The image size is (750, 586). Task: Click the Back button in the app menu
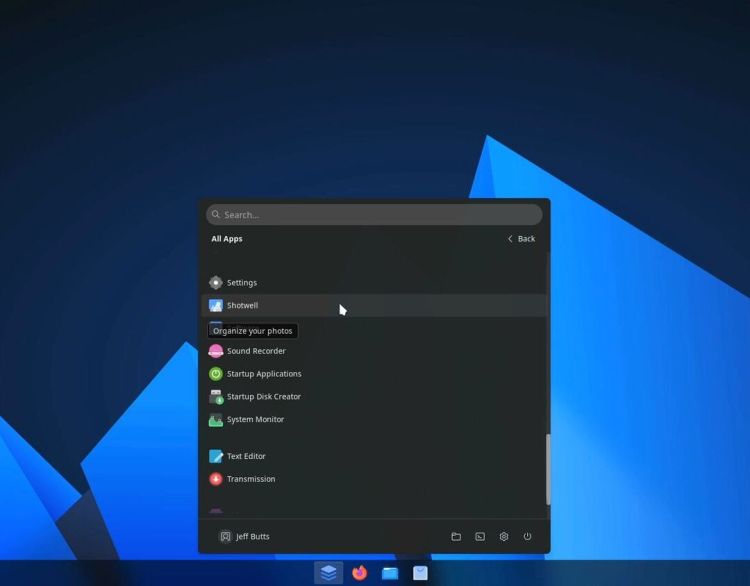tap(521, 239)
